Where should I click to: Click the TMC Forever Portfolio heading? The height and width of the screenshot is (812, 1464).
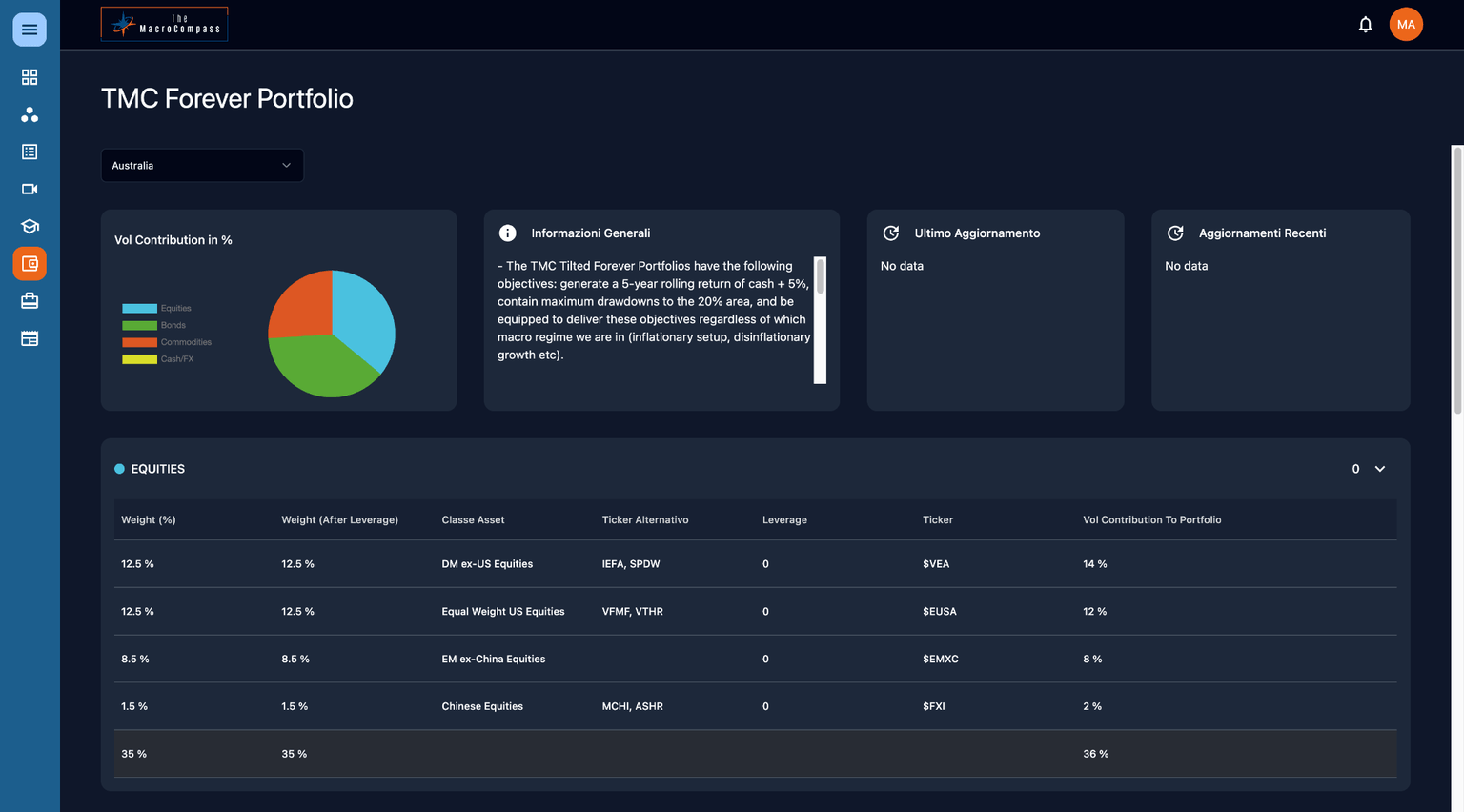click(x=227, y=98)
